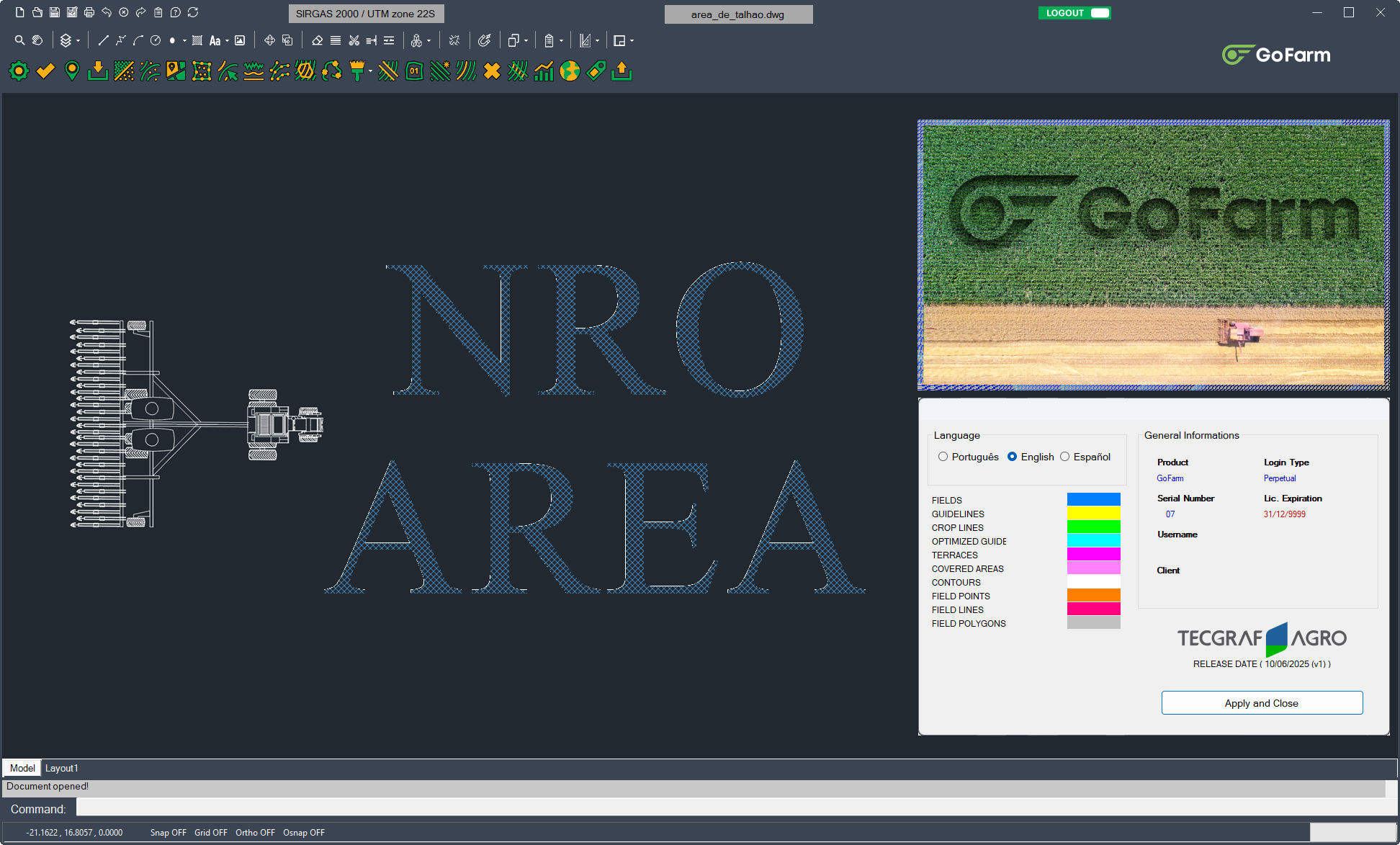Open the dropdown beside the Point tool

pos(184,40)
